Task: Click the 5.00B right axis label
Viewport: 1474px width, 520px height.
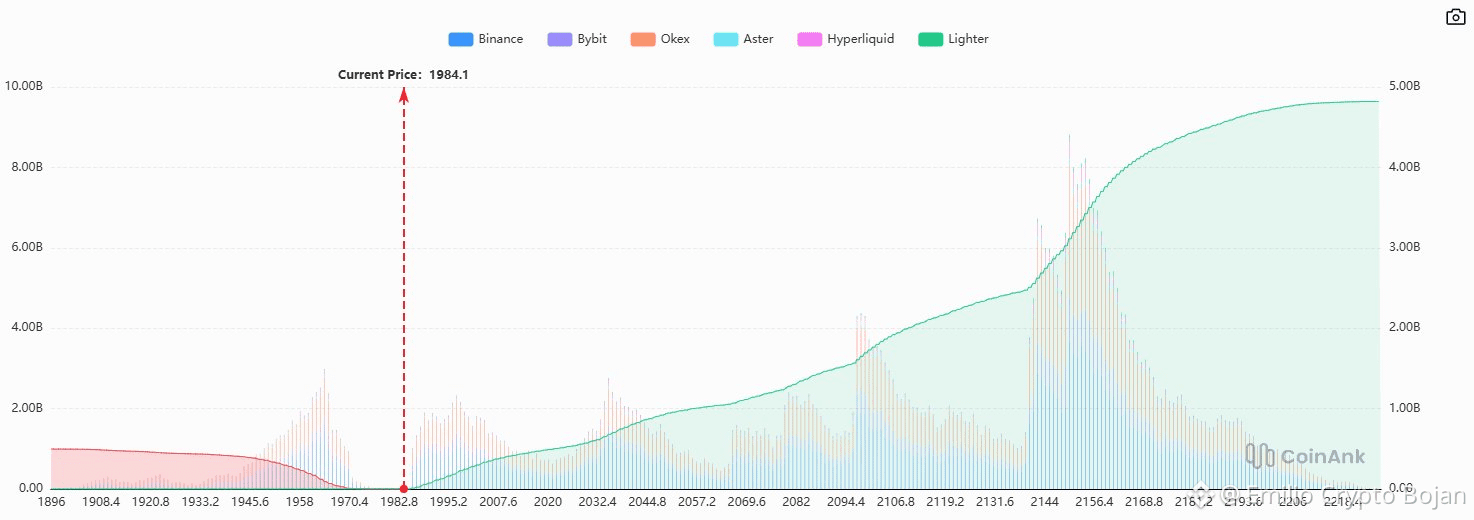Action: 1403,87
